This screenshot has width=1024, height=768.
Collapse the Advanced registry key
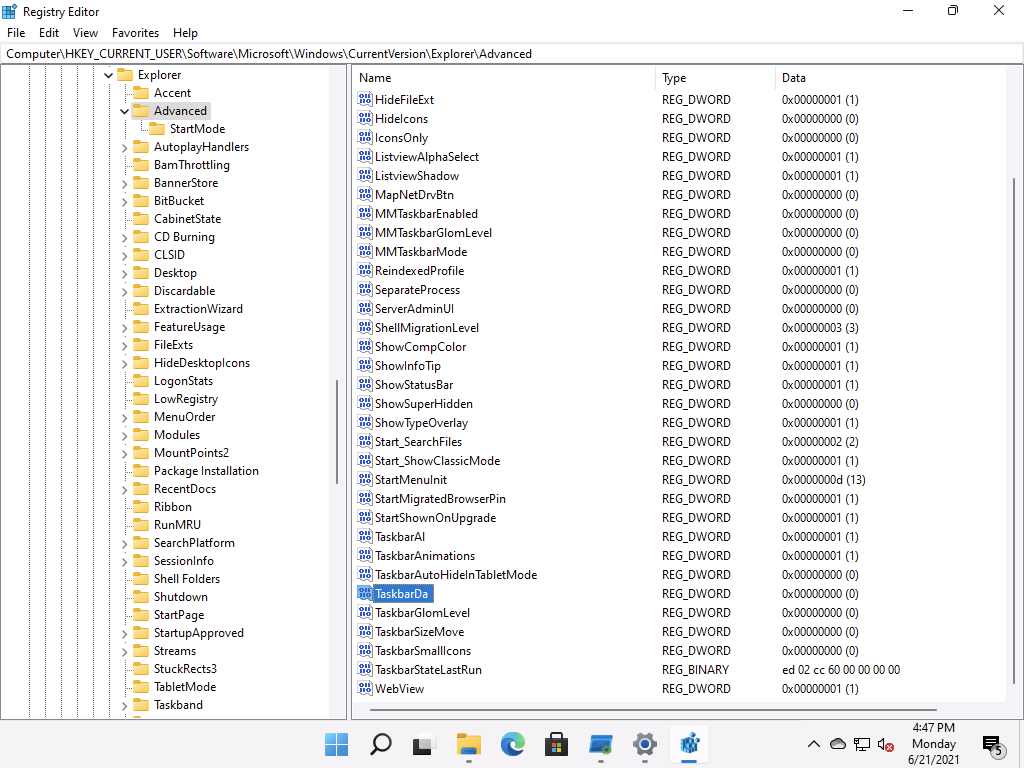pyautogui.click(x=125, y=111)
